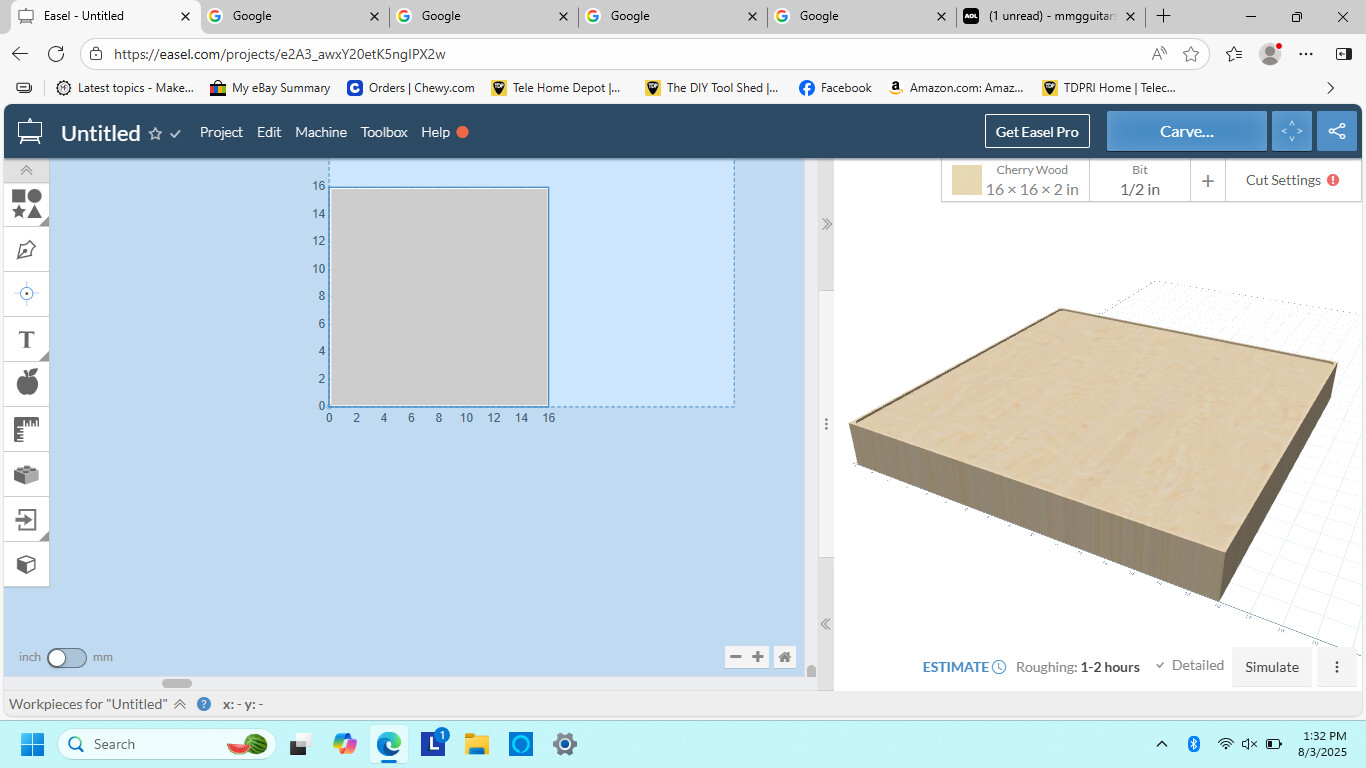Open the 3D cube tool
Image resolution: width=1366 pixels, height=768 pixels.
27,564
